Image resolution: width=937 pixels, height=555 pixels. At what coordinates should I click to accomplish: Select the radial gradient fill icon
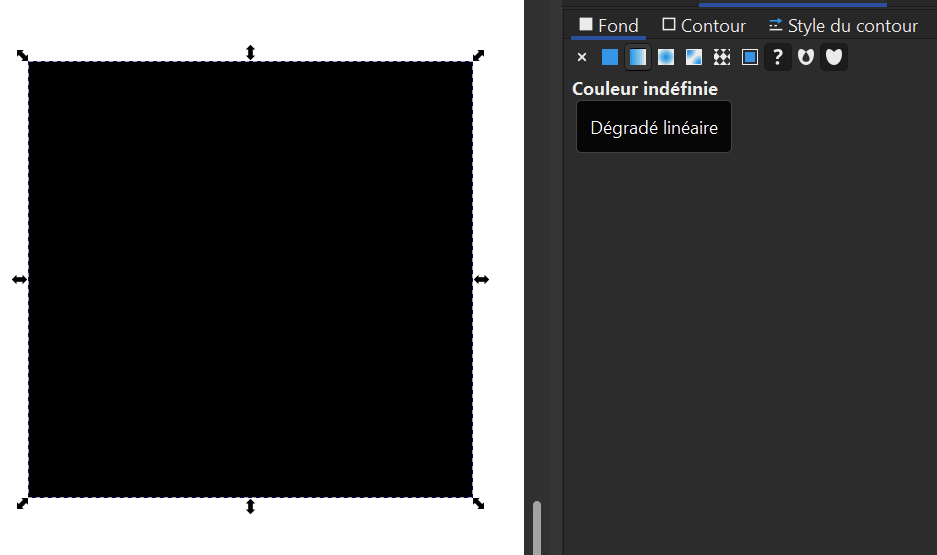click(666, 58)
